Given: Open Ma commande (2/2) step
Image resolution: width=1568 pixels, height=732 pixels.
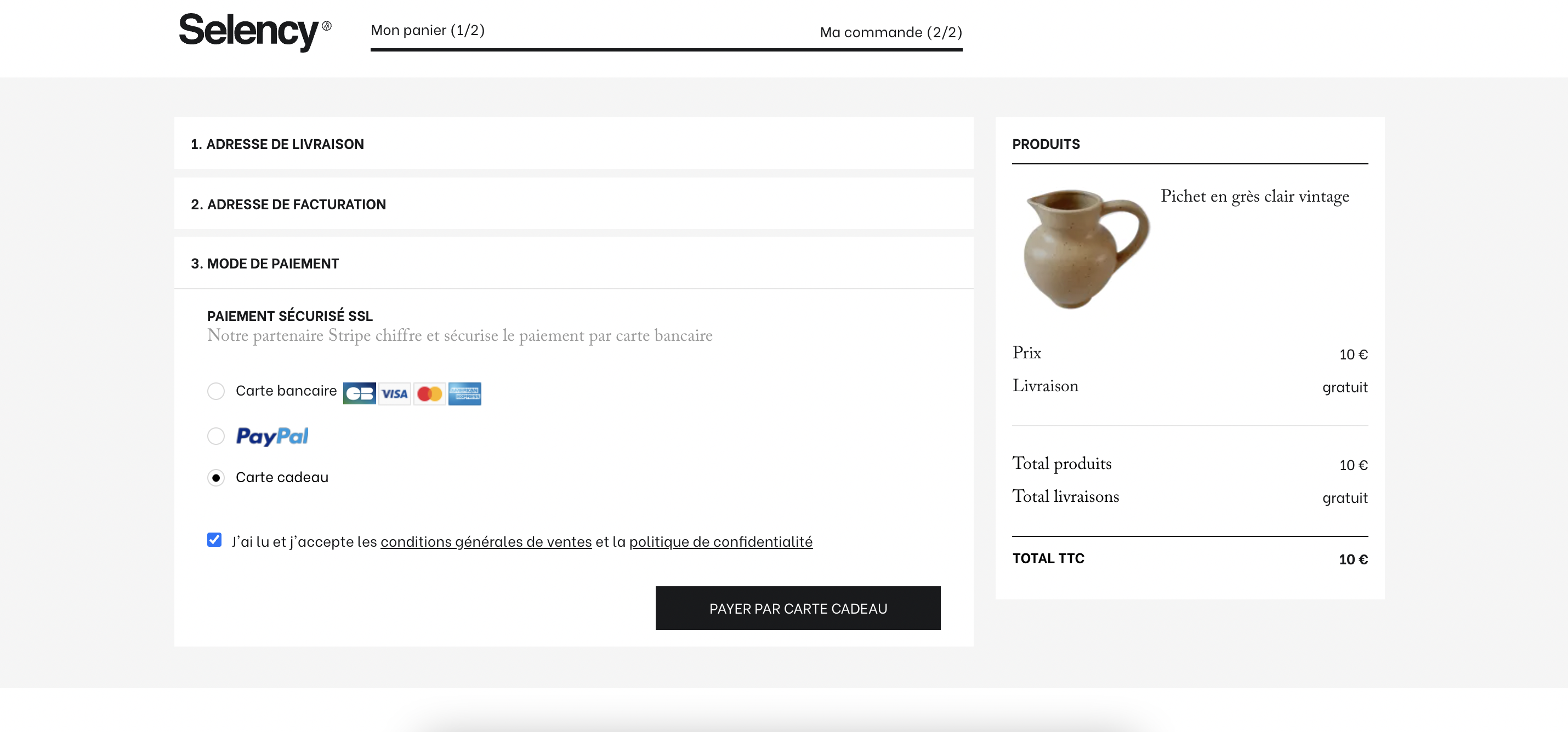Looking at the screenshot, I should tap(891, 32).
